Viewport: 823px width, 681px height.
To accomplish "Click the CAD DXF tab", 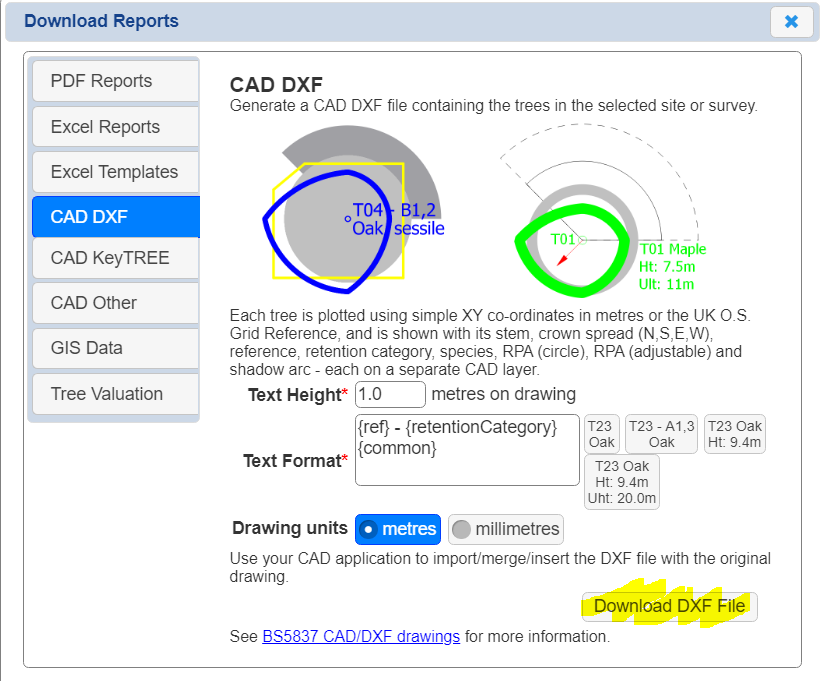I will point(115,217).
